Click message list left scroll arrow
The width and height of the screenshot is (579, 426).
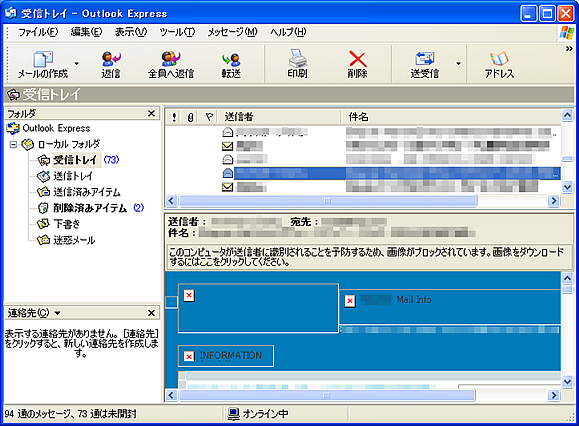click(171, 201)
